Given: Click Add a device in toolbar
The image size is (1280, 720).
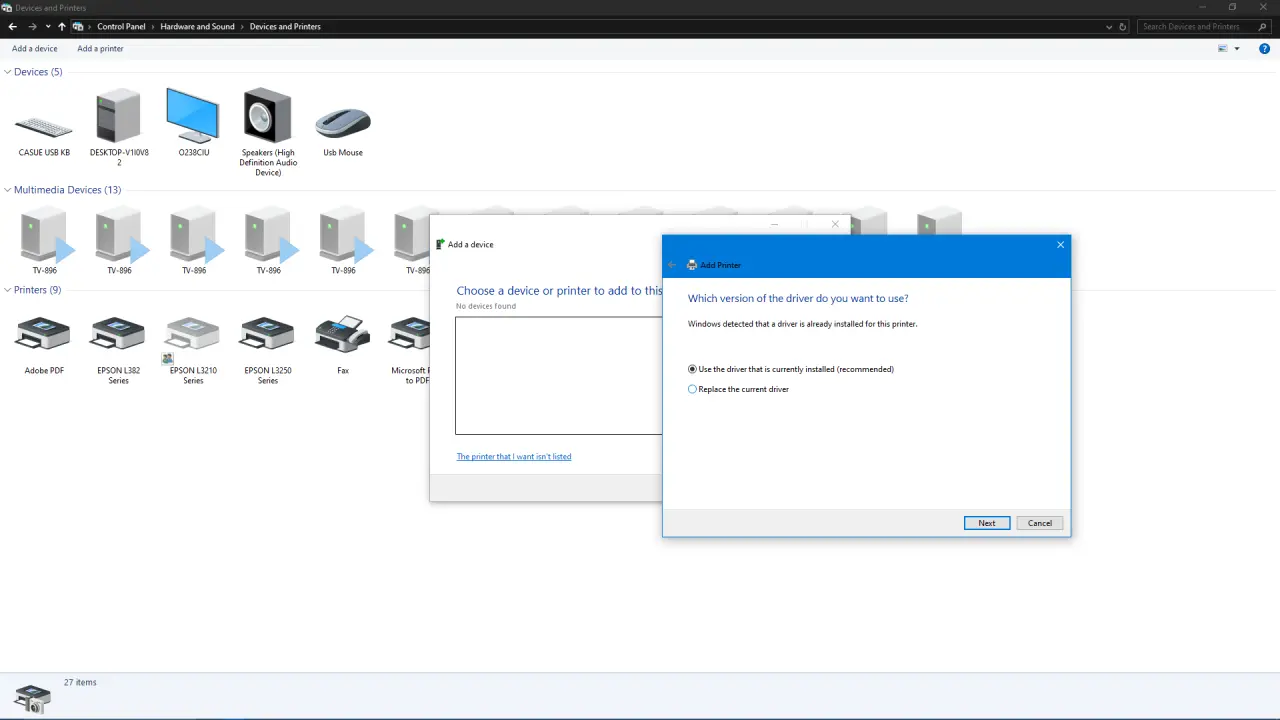Looking at the screenshot, I should tap(35, 48).
